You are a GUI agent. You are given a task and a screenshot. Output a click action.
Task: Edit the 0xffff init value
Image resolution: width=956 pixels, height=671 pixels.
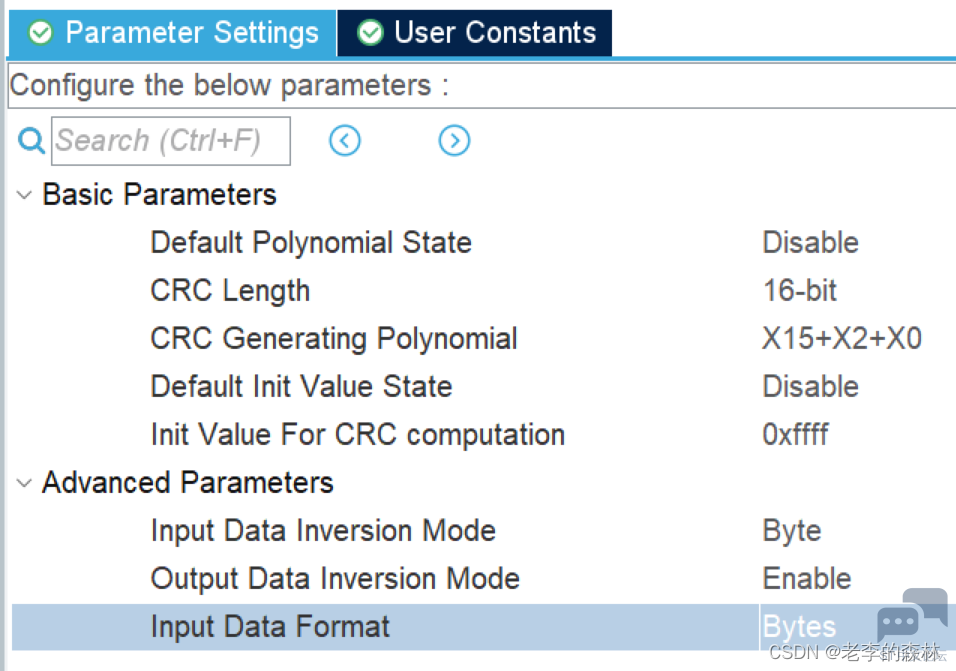[x=795, y=435]
